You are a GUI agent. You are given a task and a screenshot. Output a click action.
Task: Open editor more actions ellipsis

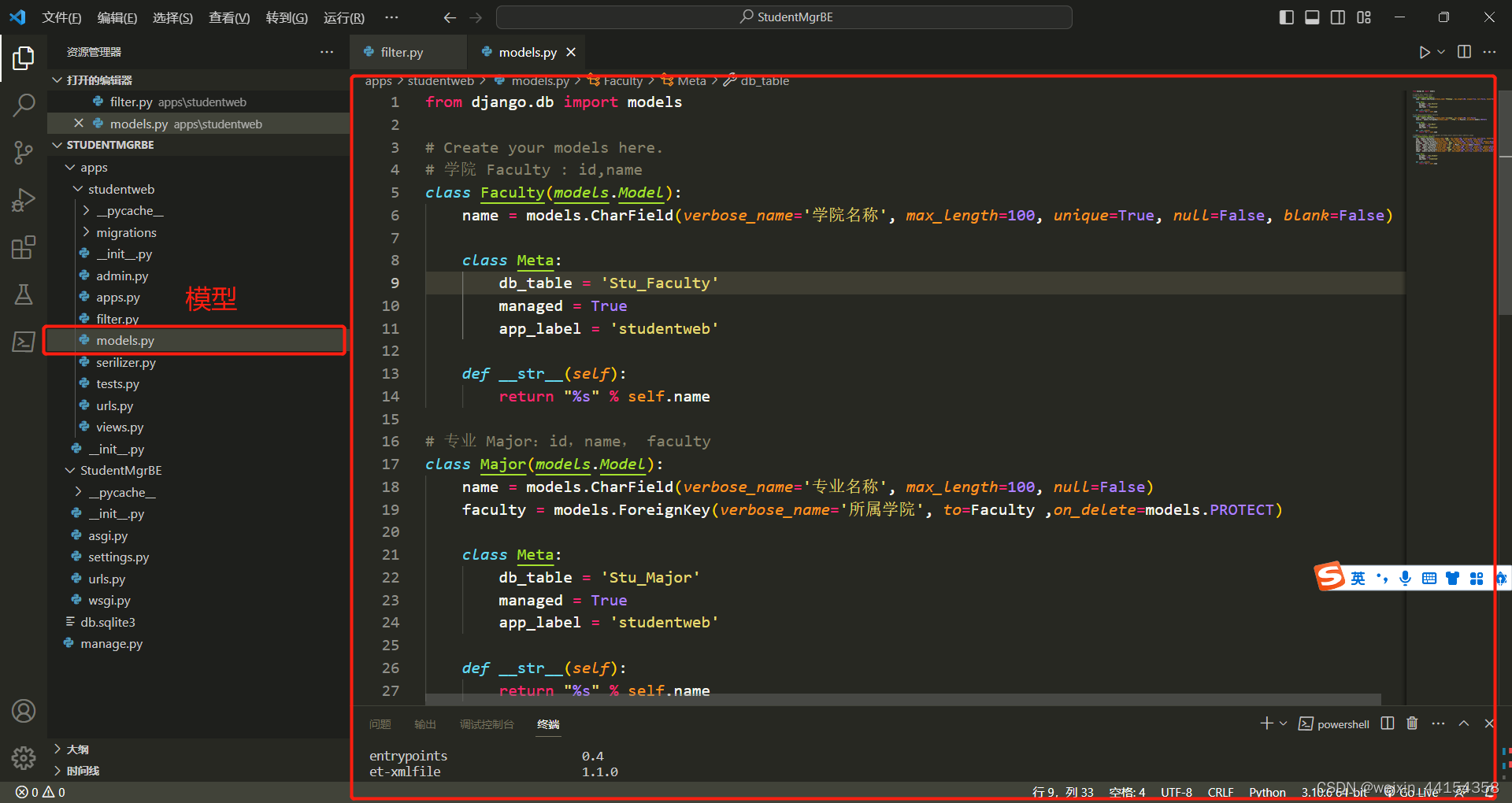pyautogui.click(x=1489, y=52)
